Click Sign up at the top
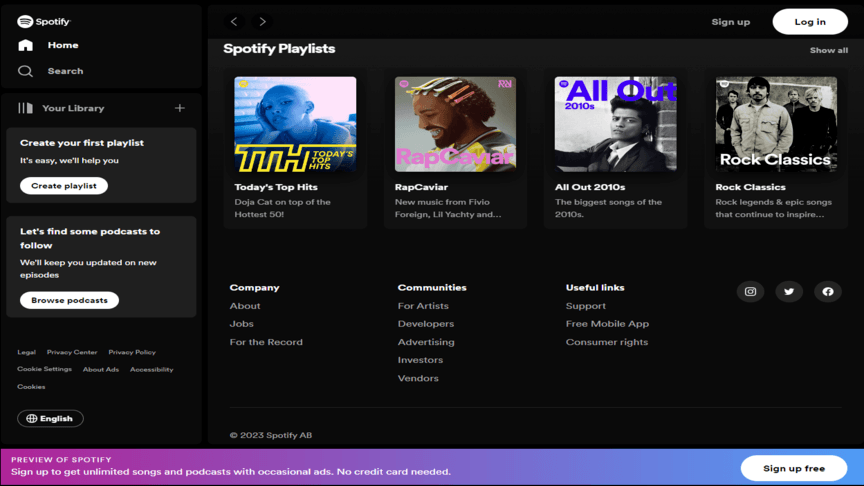This screenshot has height=486, width=864. (x=731, y=22)
